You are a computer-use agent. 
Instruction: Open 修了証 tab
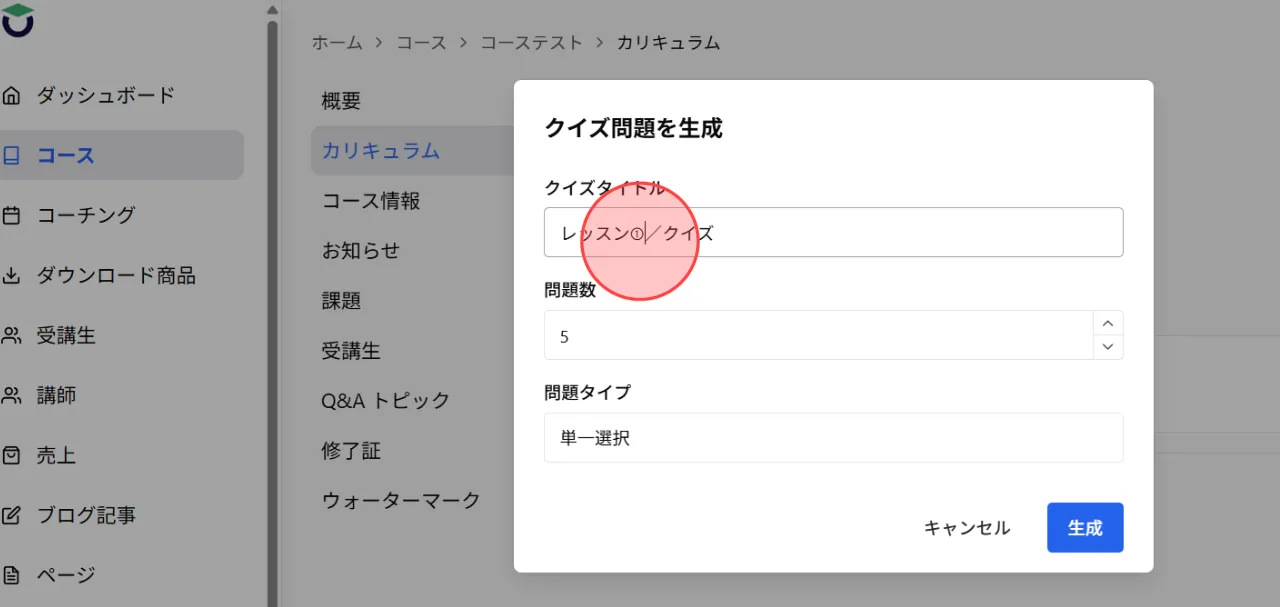coord(351,451)
